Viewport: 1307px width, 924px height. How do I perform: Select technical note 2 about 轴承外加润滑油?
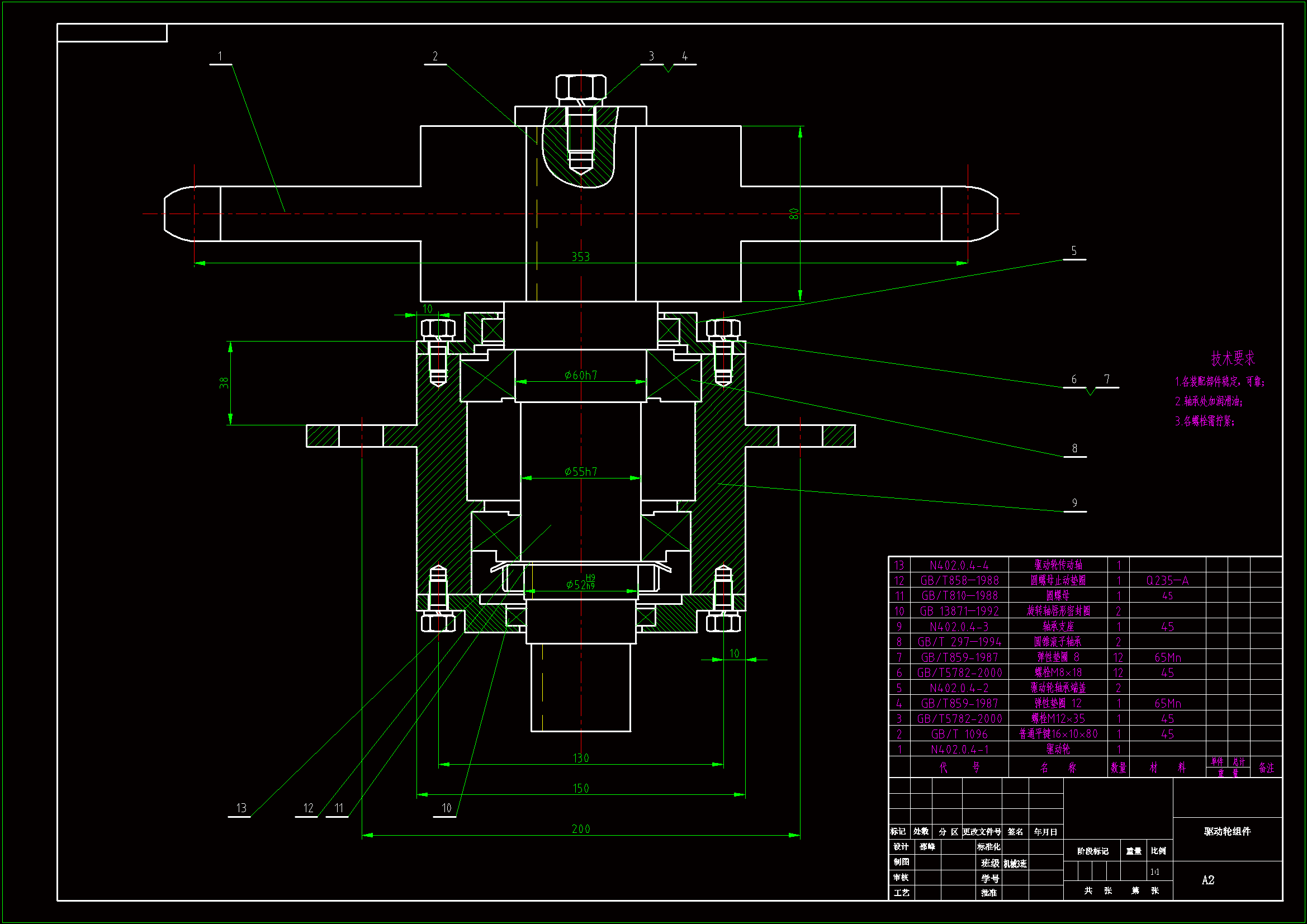pos(1209,401)
